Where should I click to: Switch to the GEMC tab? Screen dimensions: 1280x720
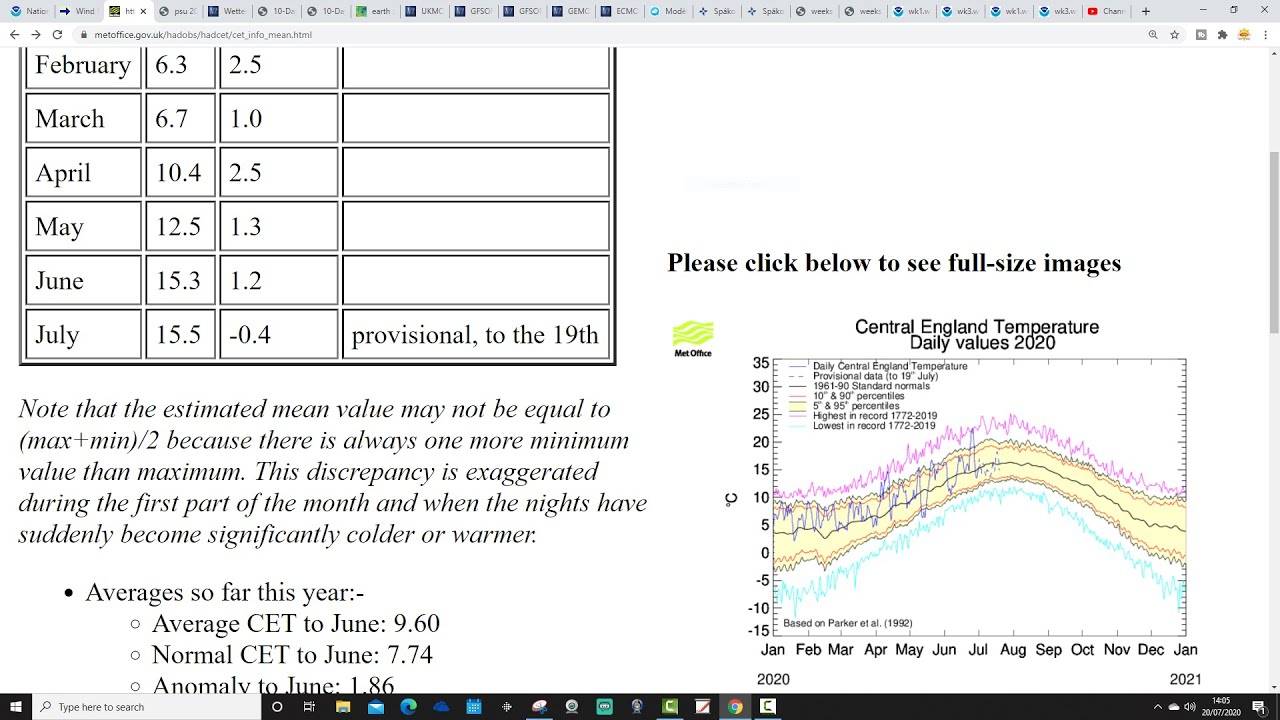coord(572,11)
